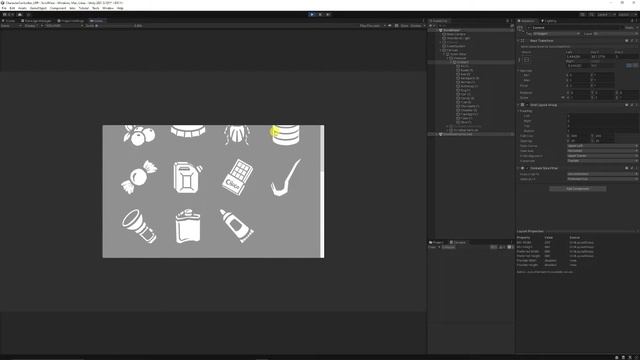This screenshot has width=640, height=360.
Task: Open the Child Alignment dropdown
Action: (x=602, y=156)
